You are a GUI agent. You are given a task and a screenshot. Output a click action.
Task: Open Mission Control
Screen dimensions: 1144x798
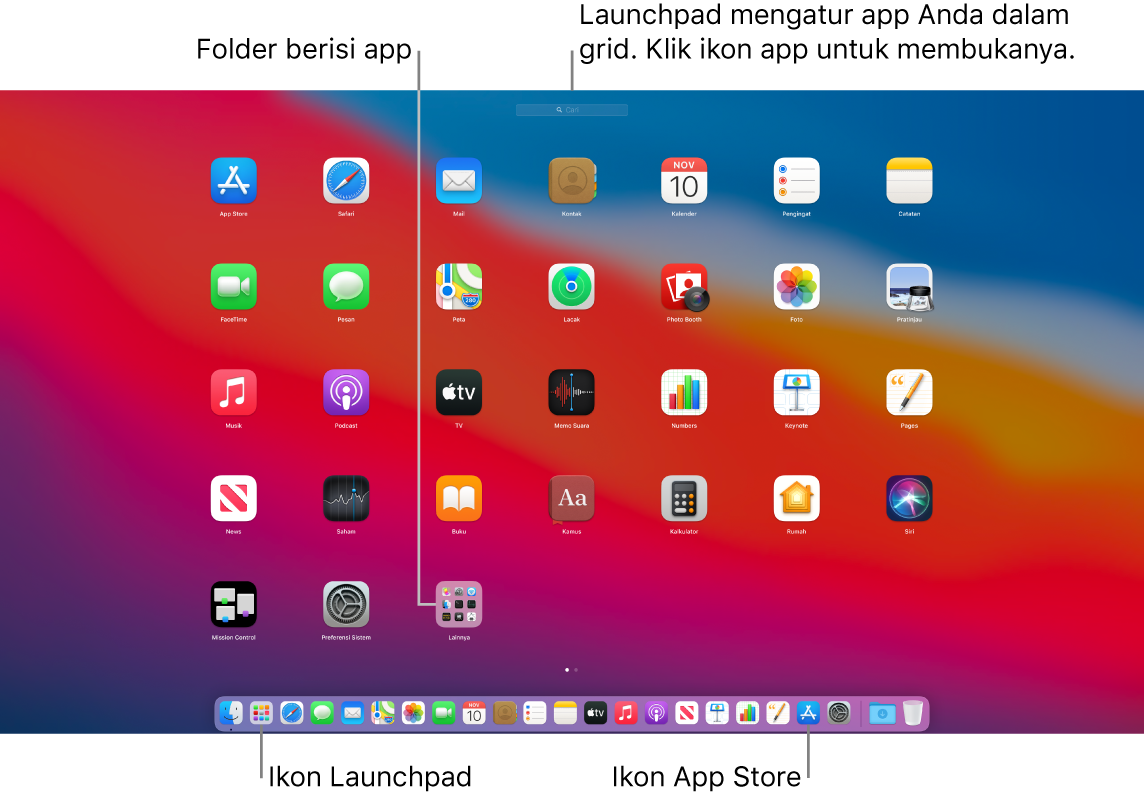(x=233, y=604)
